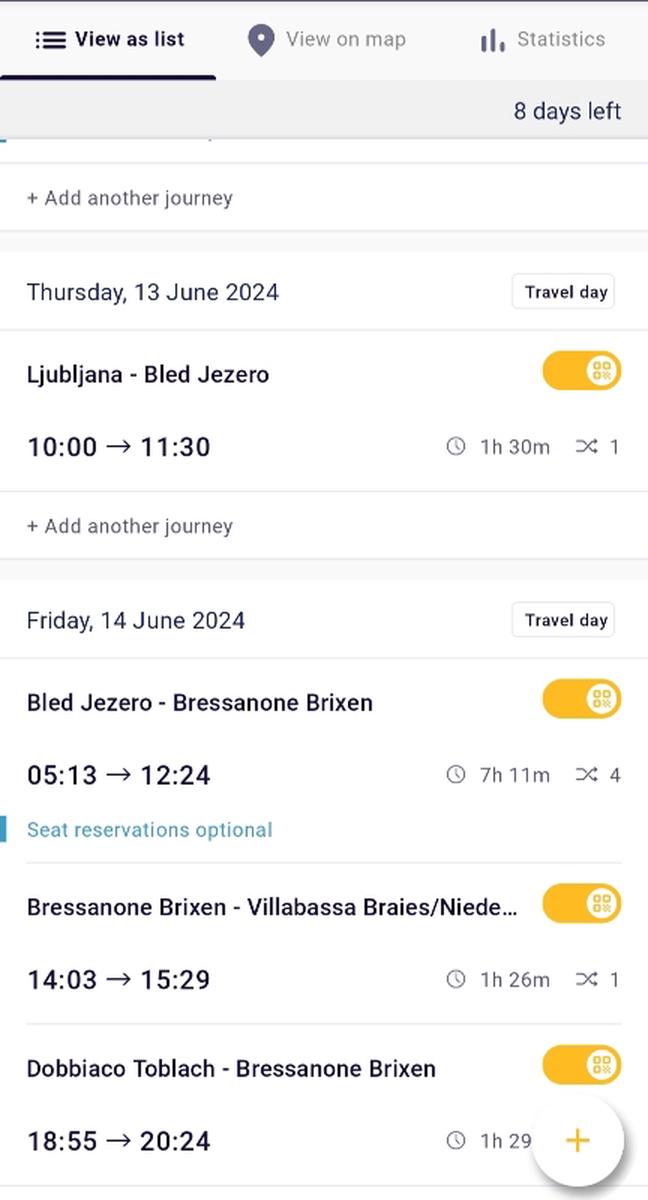This screenshot has height=1200, width=648.
Task: Toggle the Bressanone Brixen - Villabassa journey switch
Action: coord(581,904)
